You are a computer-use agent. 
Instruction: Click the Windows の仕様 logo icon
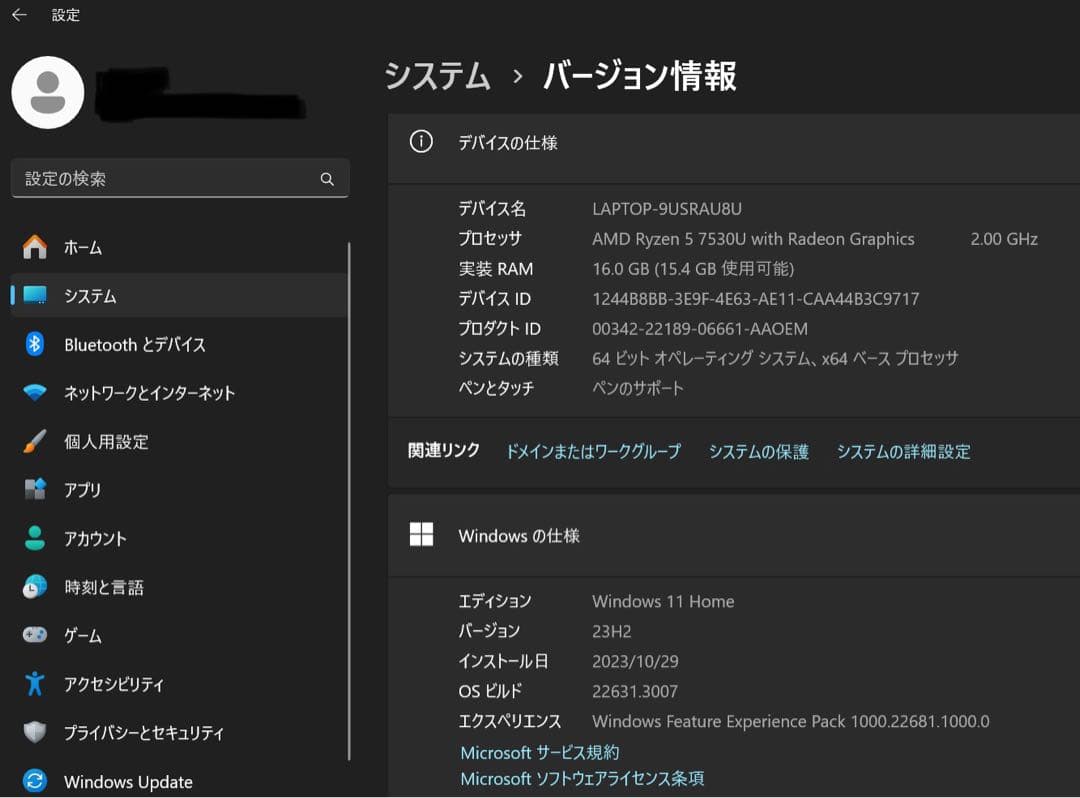[x=421, y=535]
